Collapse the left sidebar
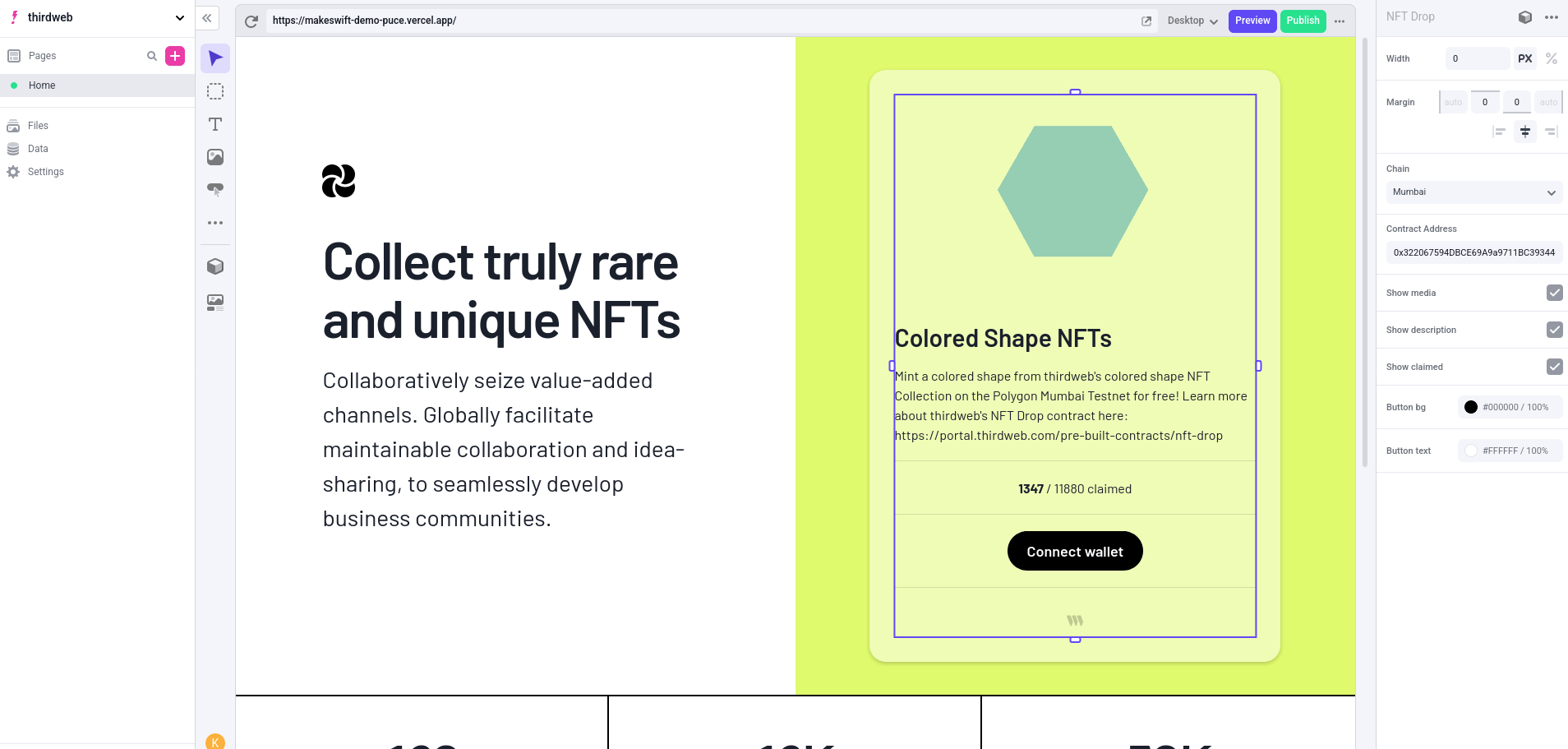The width and height of the screenshot is (1568, 749). (207, 18)
